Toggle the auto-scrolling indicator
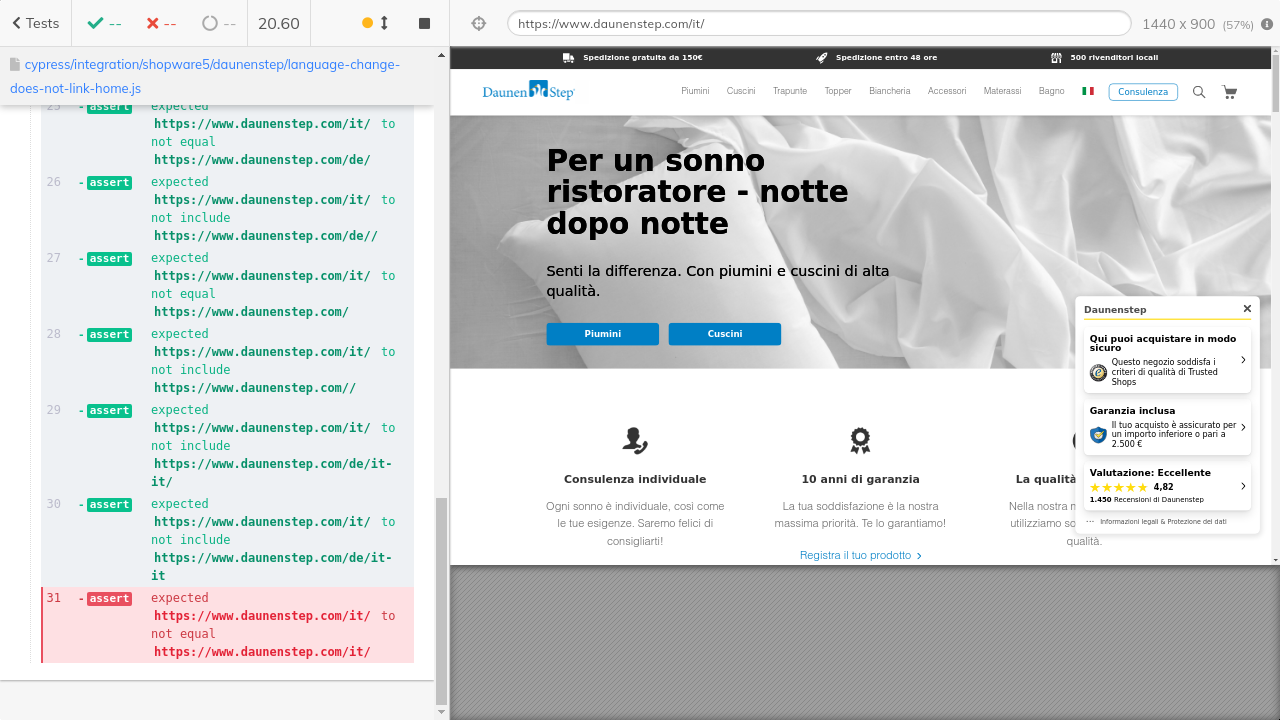The width and height of the screenshot is (1280, 720). click(376, 23)
